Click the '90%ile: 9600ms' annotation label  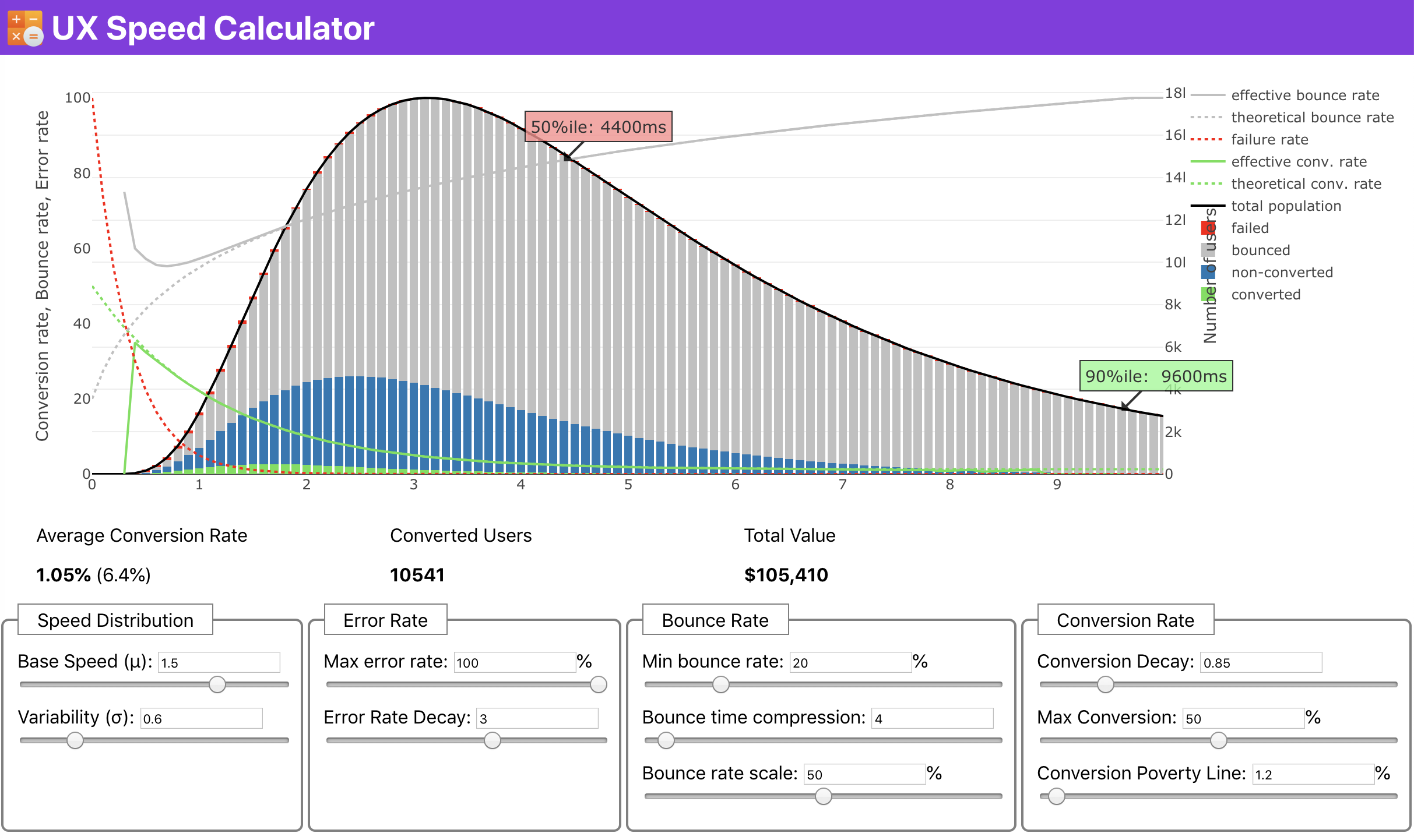pos(1156,376)
